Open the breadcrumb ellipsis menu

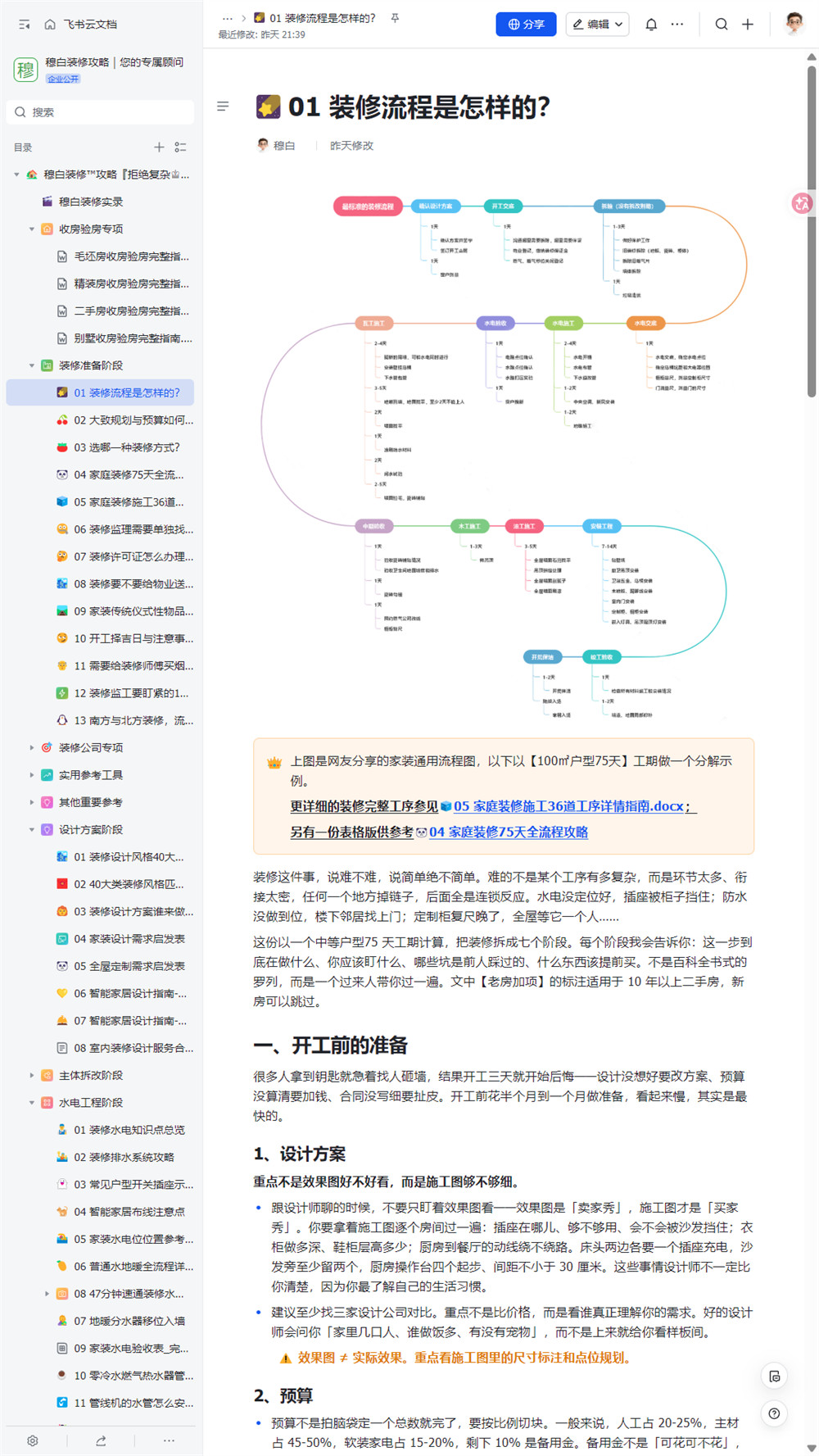[x=228, y=17]
